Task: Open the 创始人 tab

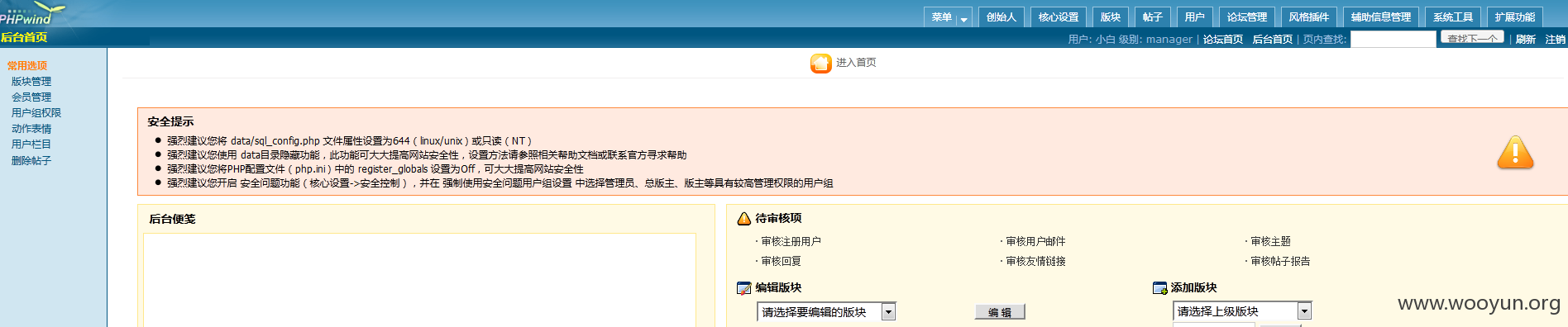Action: pos(1002,17)
